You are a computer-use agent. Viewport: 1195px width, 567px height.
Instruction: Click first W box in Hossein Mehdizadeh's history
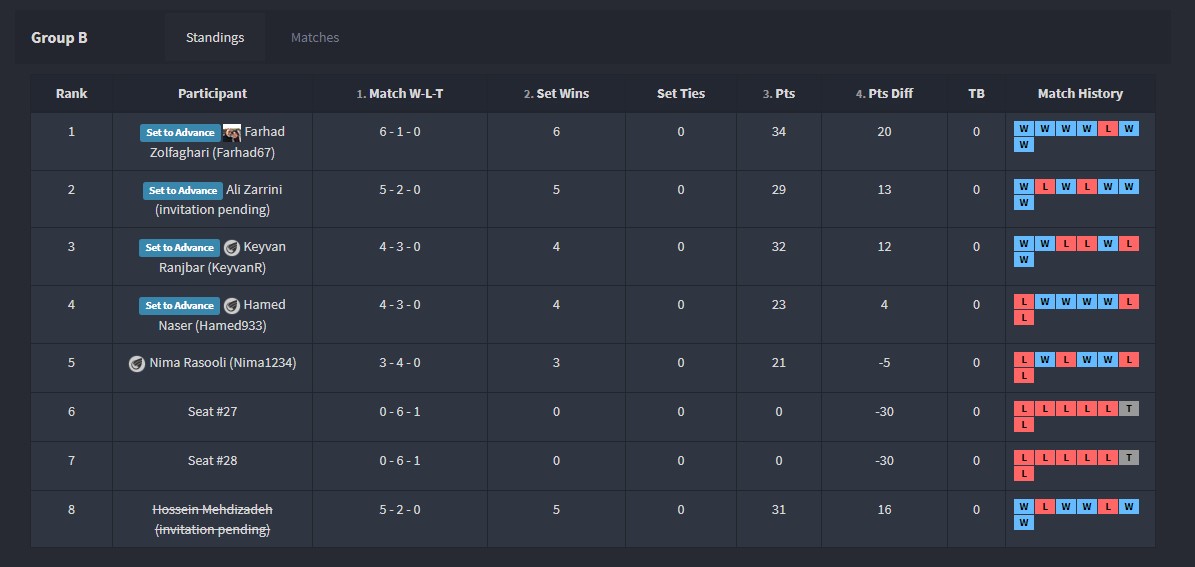(1023, 506)
